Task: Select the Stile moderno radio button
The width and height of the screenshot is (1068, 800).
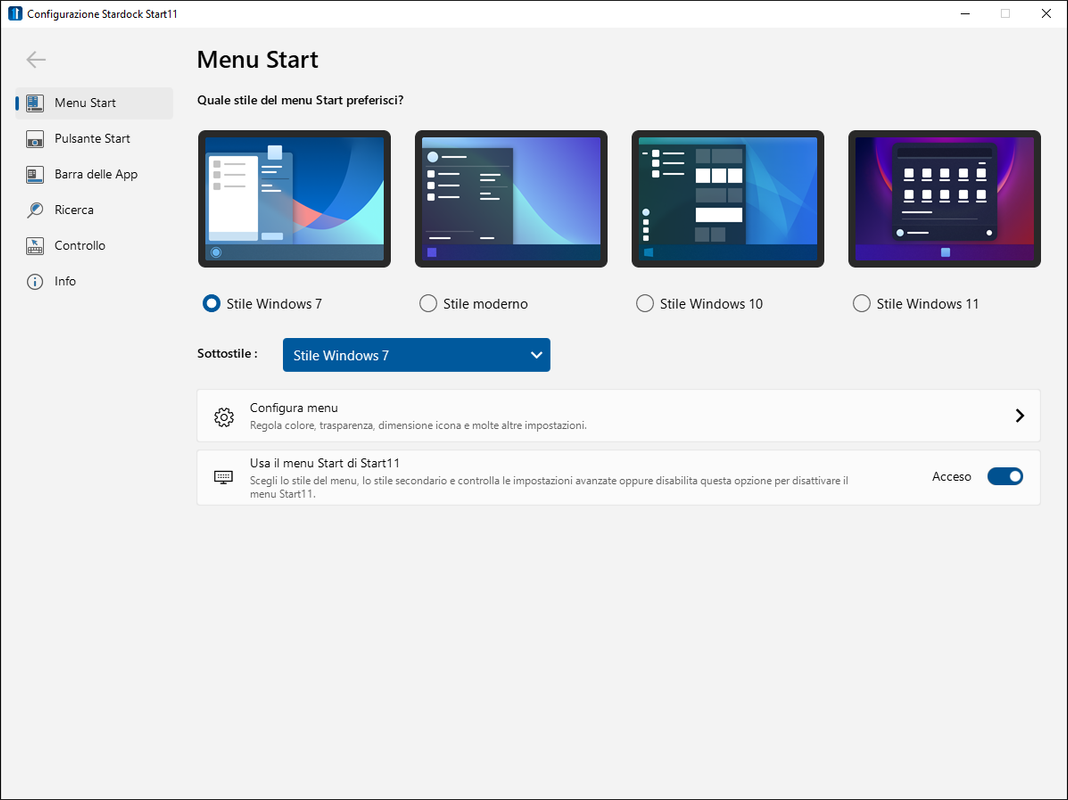Action: coord(428,304)
